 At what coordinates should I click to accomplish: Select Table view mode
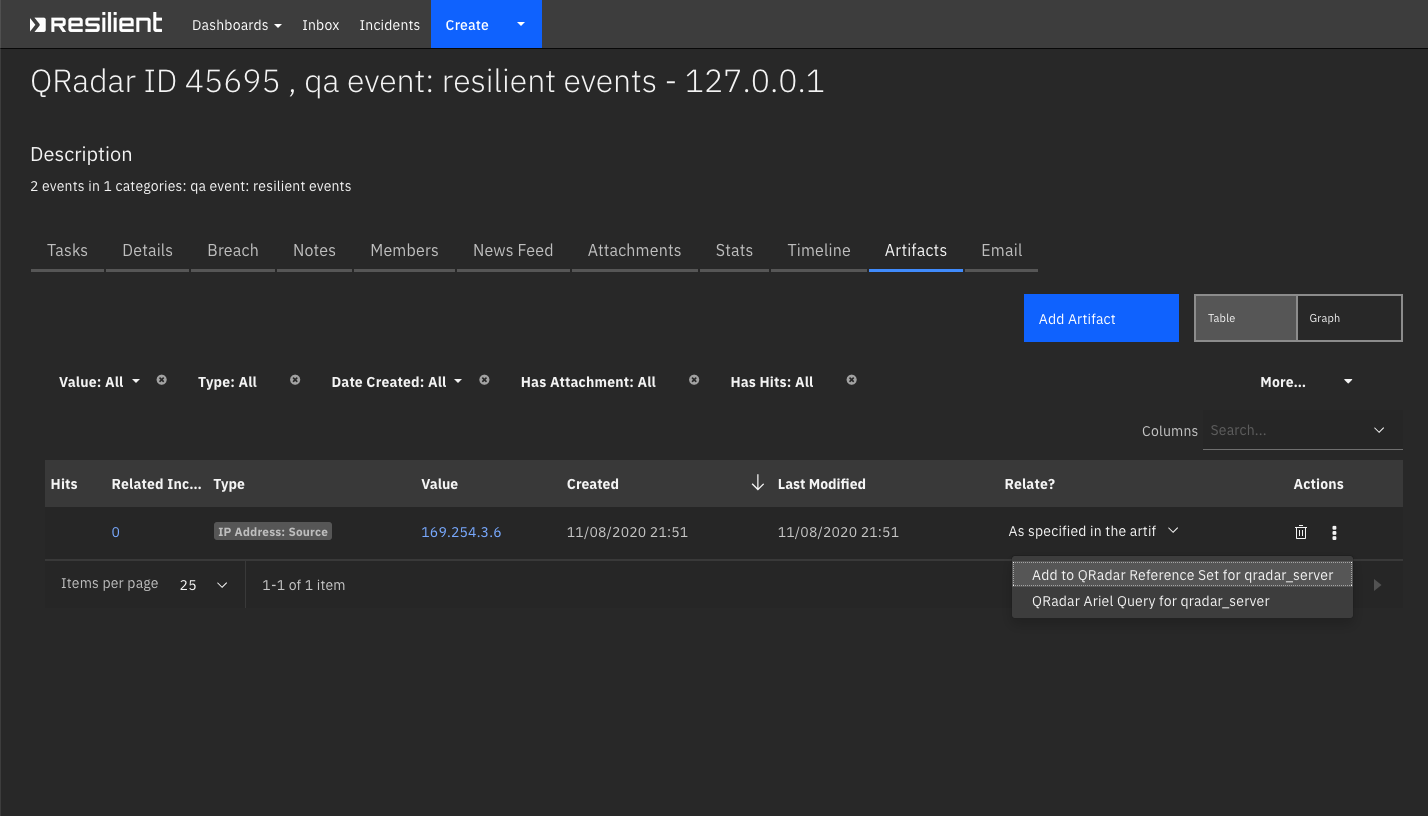1245,317
